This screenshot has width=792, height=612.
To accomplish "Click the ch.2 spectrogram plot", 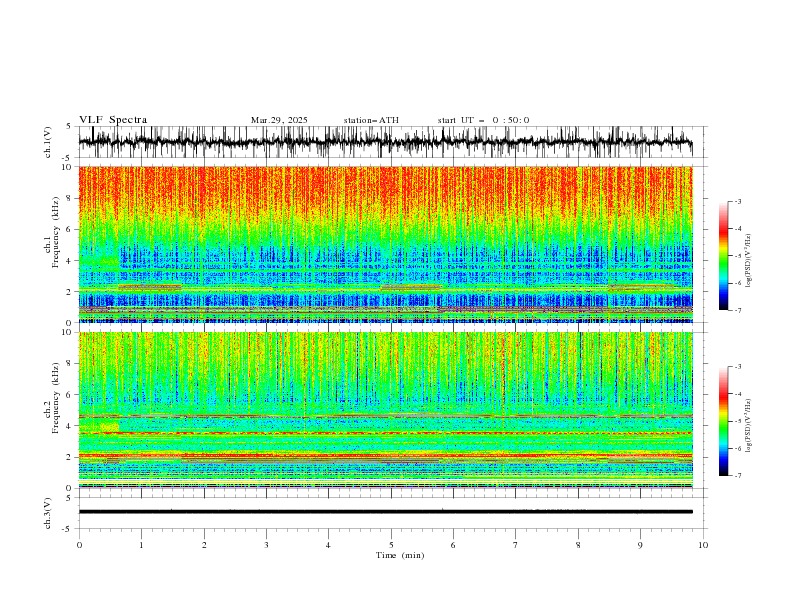I will (385, 410).
